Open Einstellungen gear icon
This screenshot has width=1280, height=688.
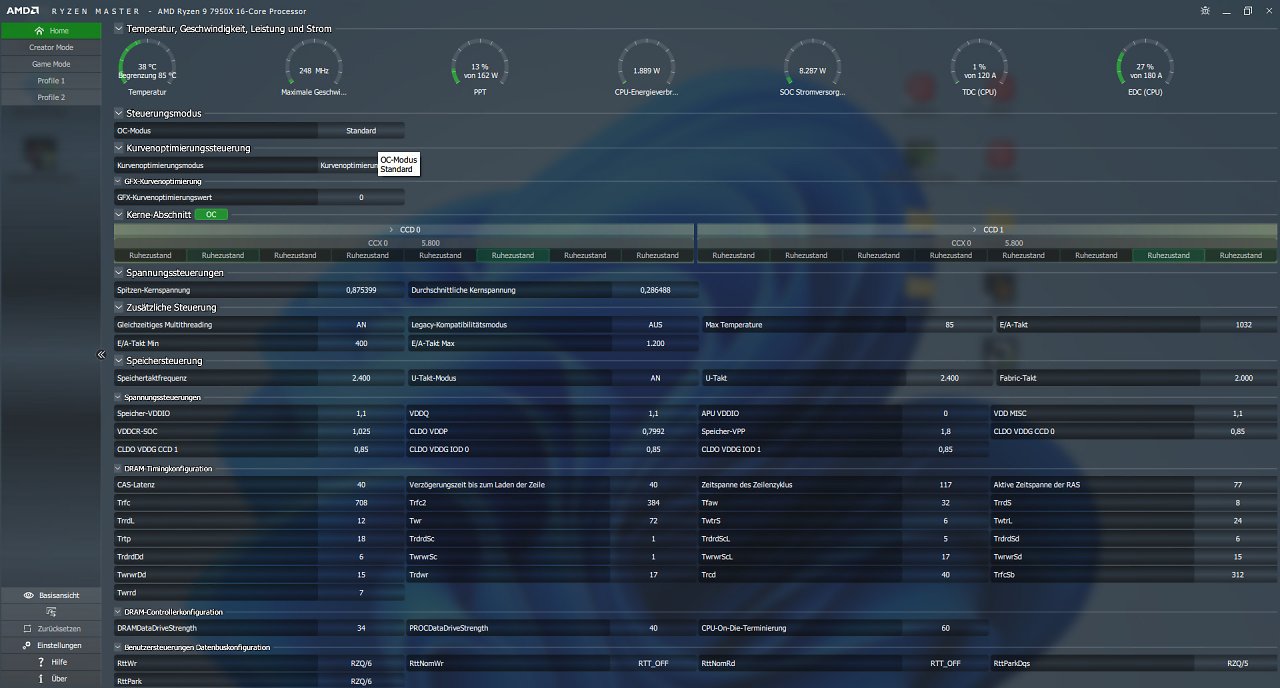(x=28, y=645)
